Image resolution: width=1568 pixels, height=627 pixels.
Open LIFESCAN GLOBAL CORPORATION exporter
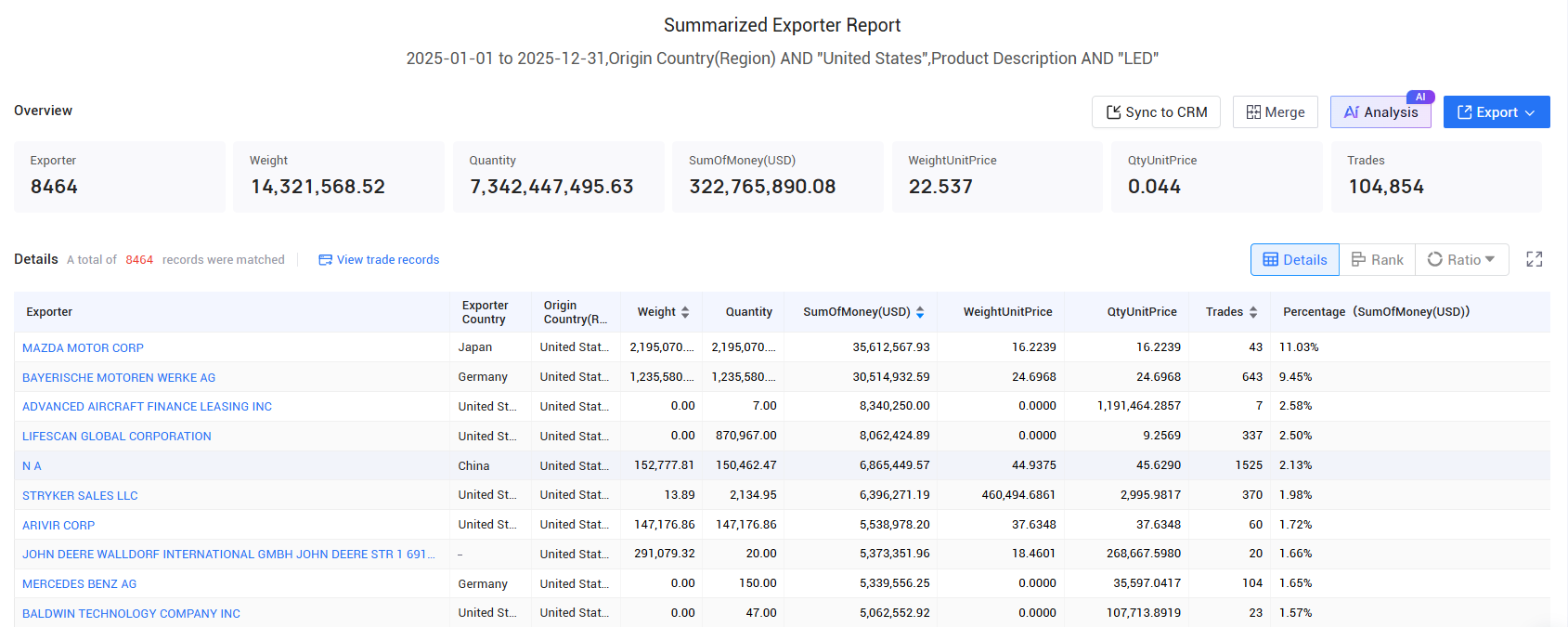coord(117,437)
